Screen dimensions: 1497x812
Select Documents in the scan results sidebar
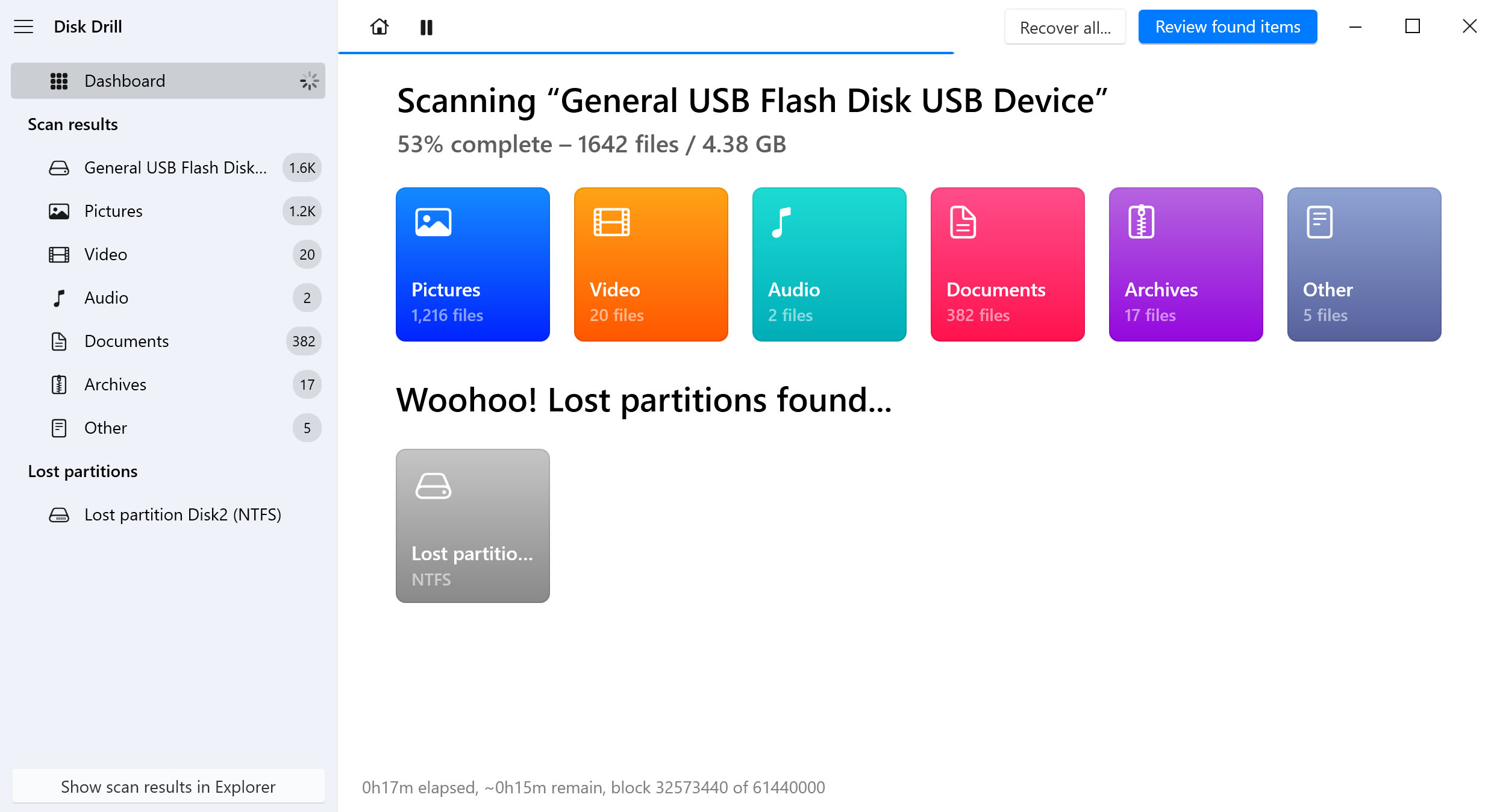(x=126, y=341)
